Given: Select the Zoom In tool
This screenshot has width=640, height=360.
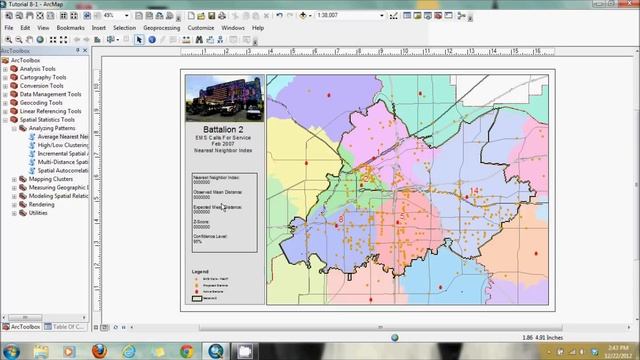Looking at the screenshot, I should (x=9, y=40).
